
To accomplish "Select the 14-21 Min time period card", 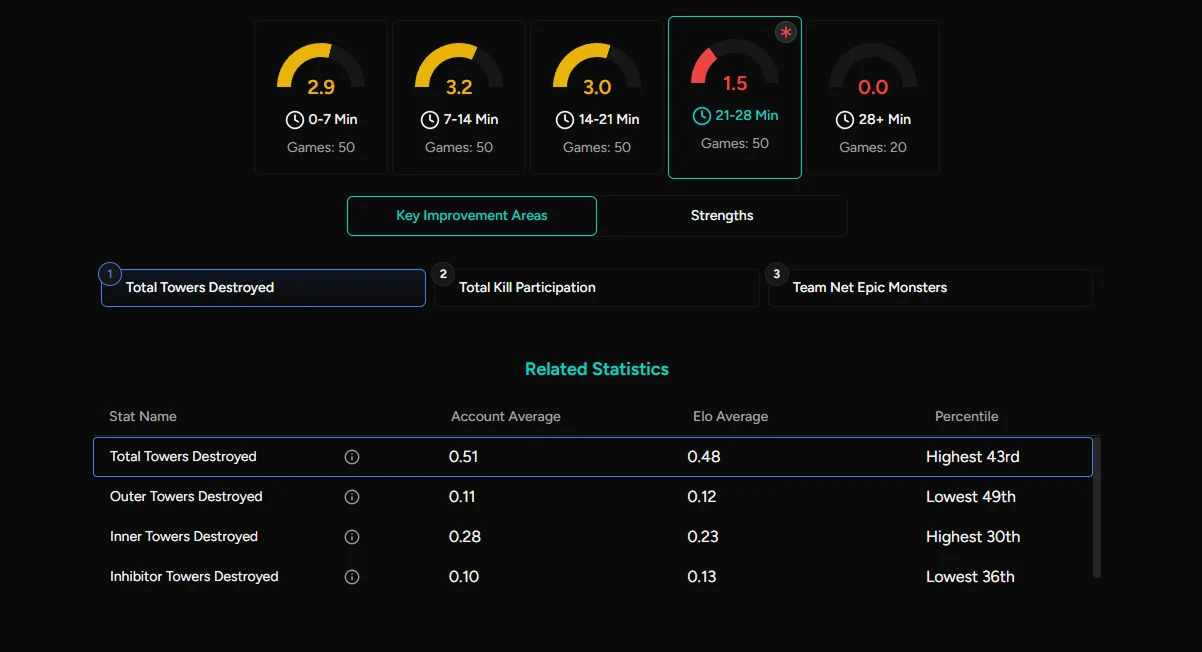I will [596, 97].
